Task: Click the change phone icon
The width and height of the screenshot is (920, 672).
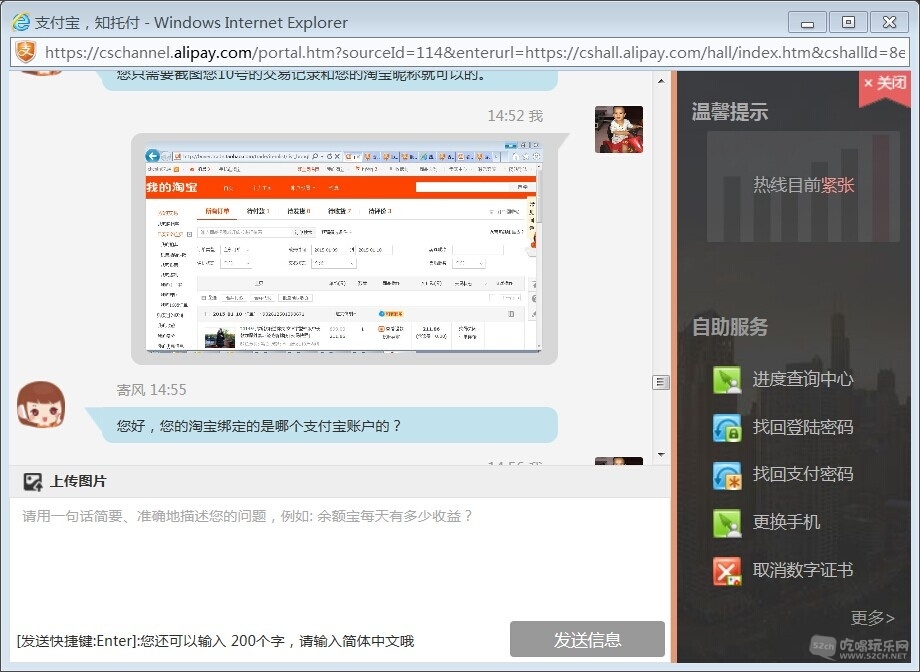Action: pos(727,523)
